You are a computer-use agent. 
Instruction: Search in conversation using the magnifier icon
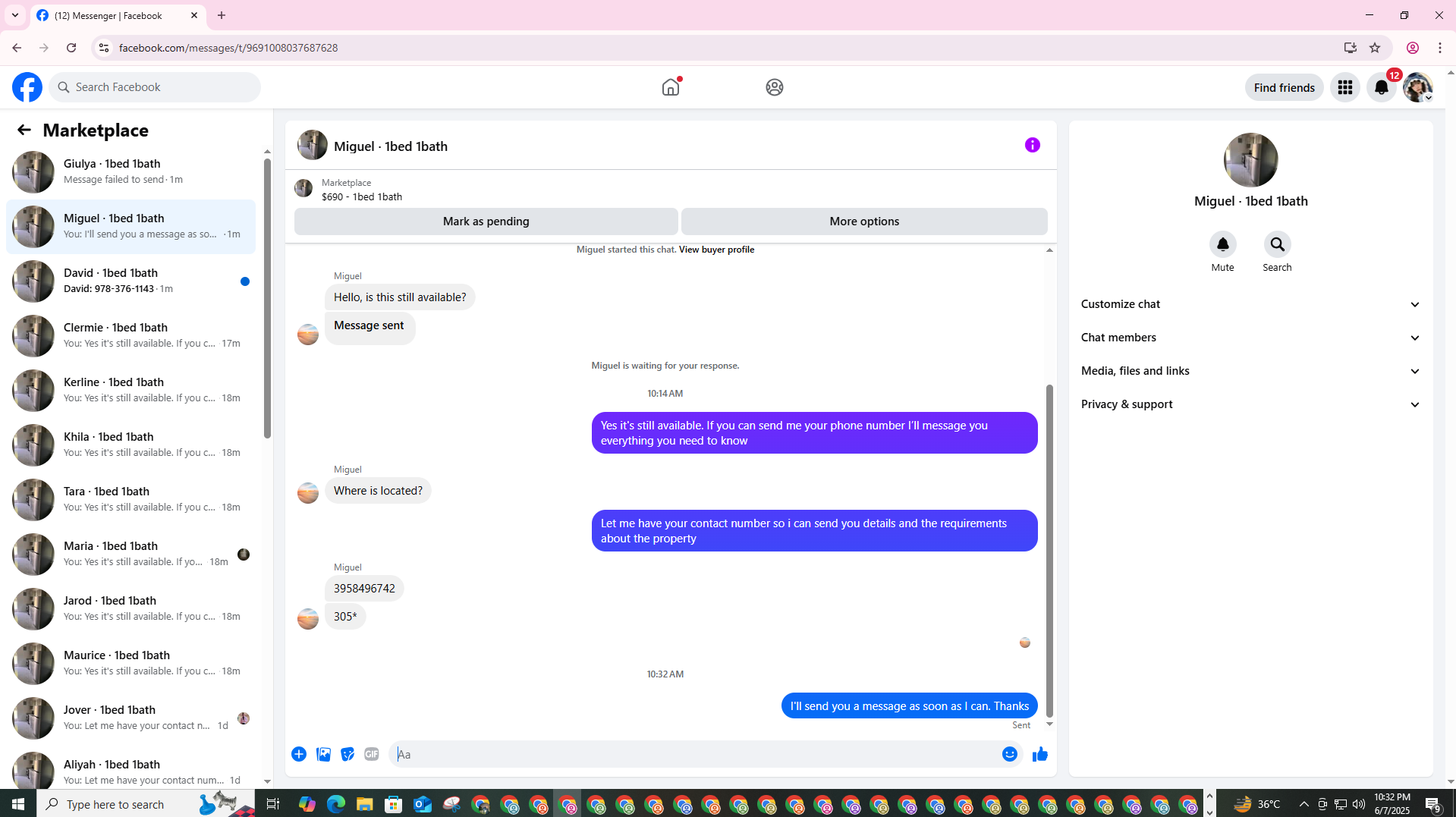(1277, 244)
